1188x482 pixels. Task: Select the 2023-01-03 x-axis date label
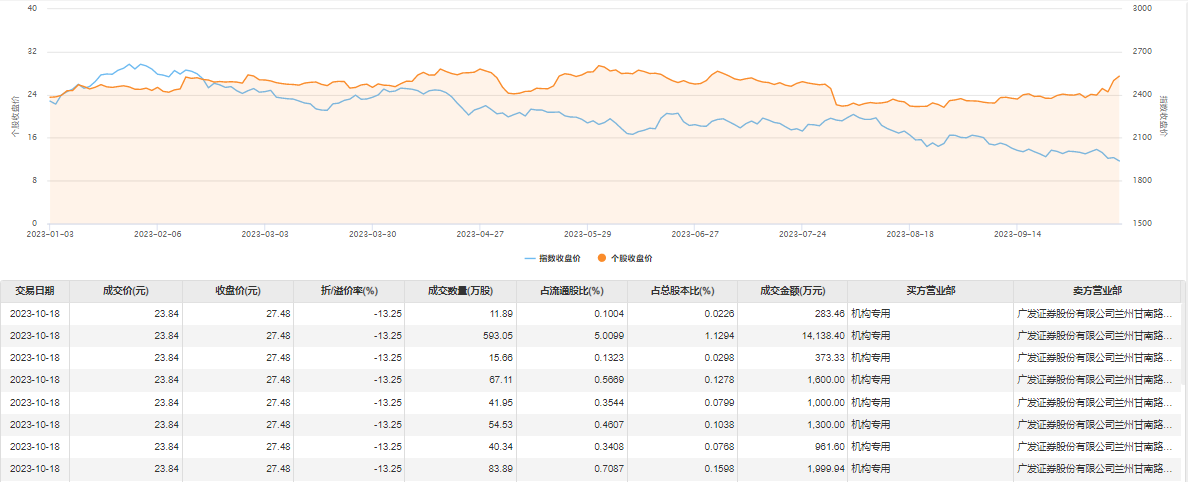pyautogui.click(x=50, y=234)
